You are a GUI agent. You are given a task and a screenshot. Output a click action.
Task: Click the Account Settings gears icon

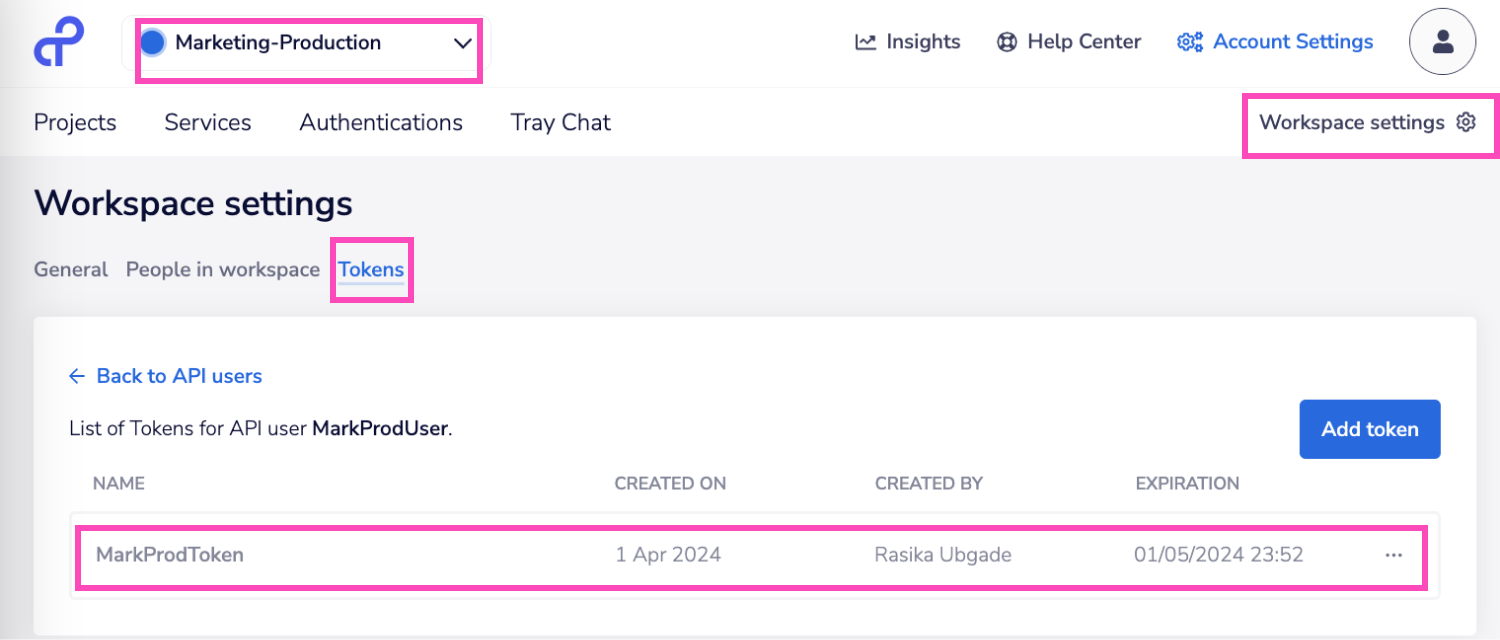click(x=1189, y=42)
